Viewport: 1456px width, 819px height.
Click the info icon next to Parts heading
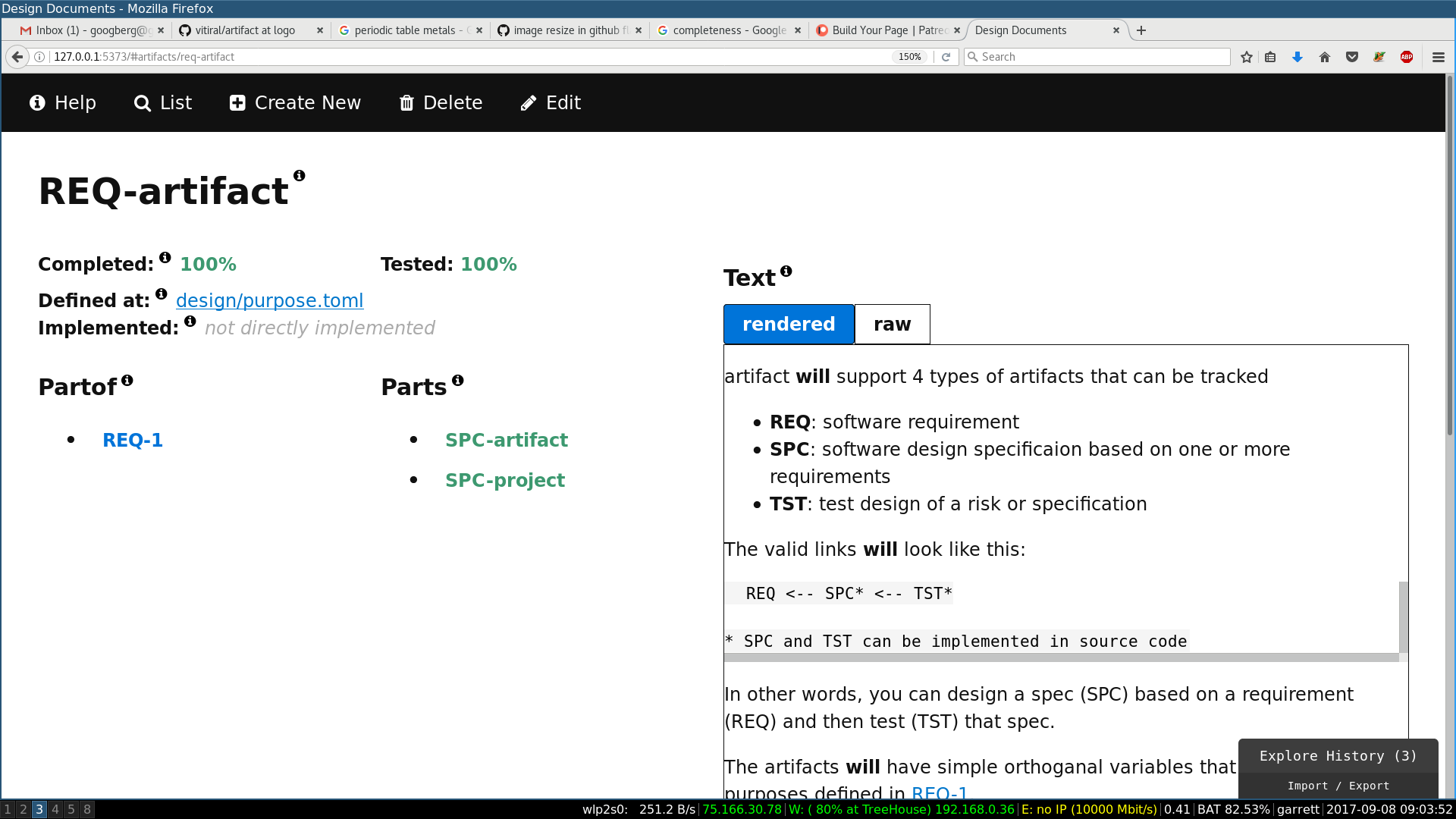458,380
